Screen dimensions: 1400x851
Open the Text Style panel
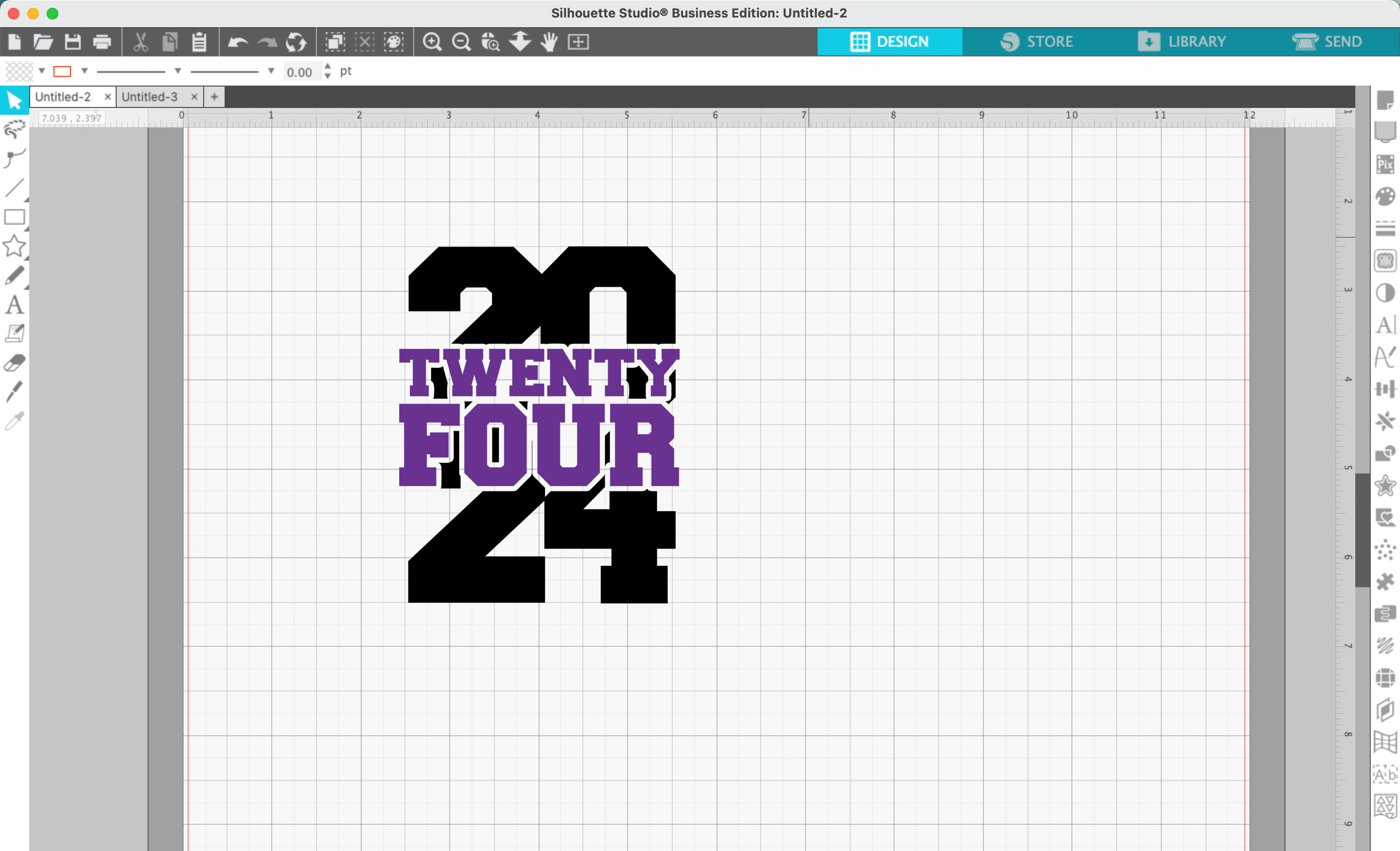1385,325
